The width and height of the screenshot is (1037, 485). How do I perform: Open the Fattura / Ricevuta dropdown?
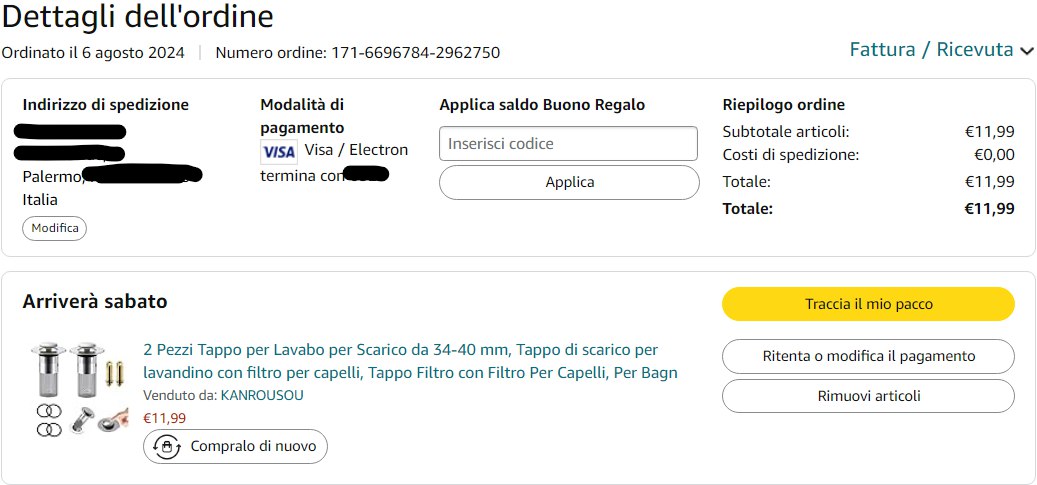[x=931, y=50]
